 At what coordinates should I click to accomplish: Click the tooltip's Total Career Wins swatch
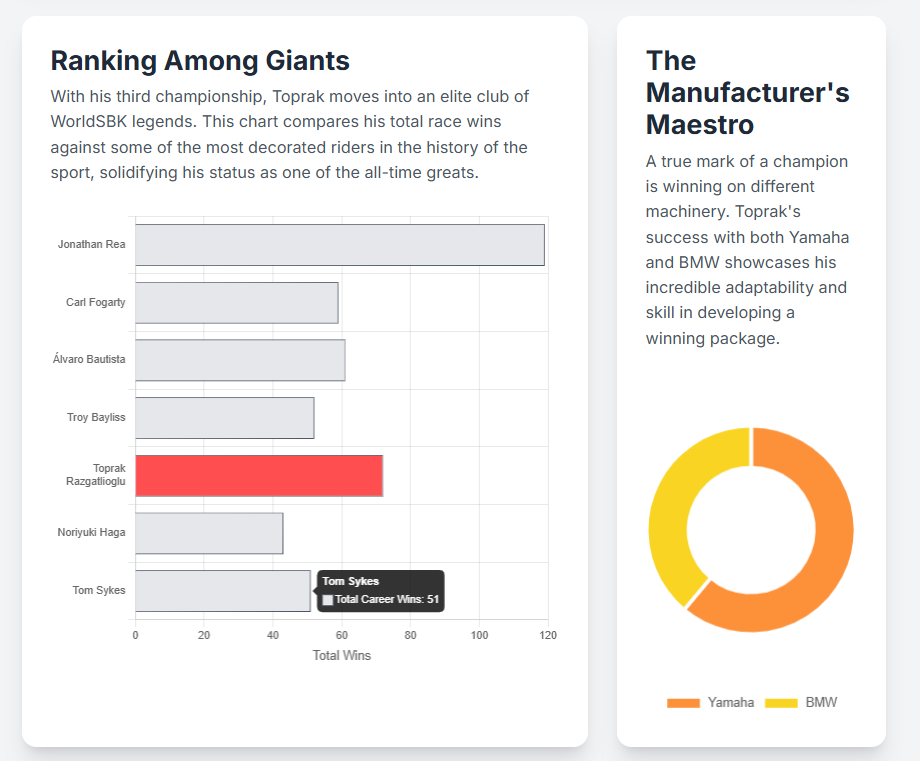tap(328, 600)
